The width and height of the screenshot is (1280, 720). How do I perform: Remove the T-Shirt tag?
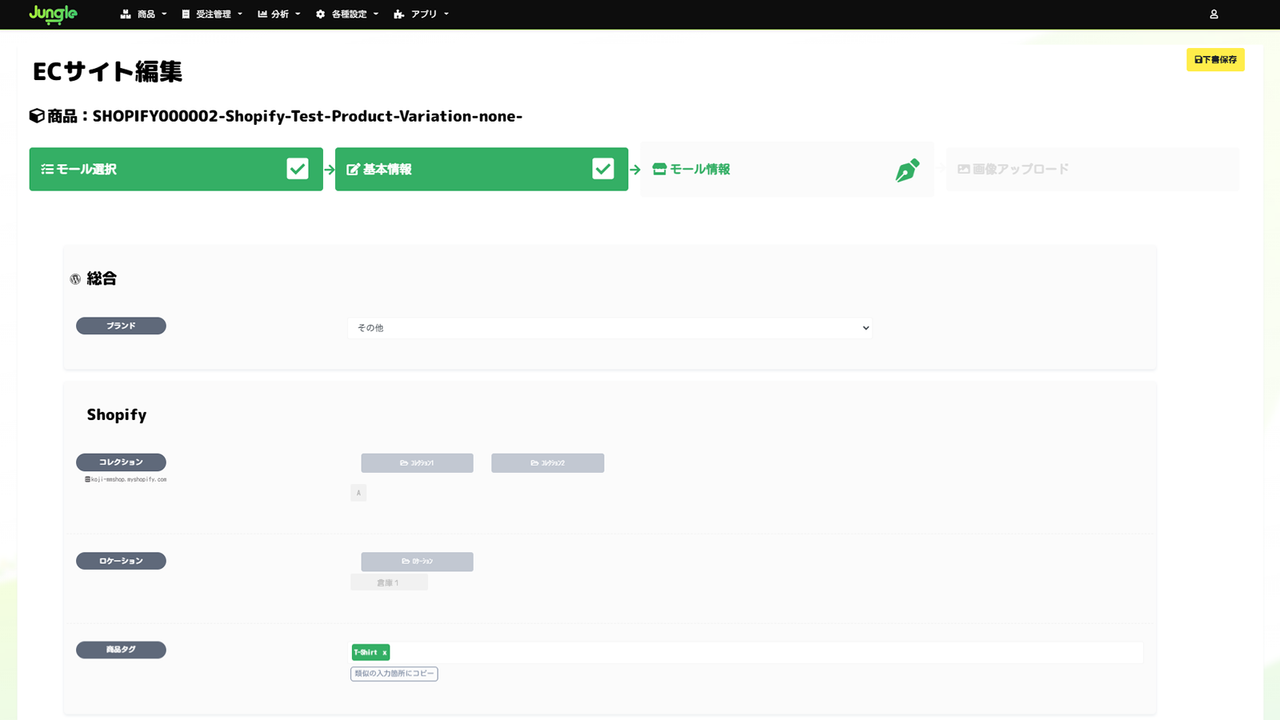(x=385, y=652)
